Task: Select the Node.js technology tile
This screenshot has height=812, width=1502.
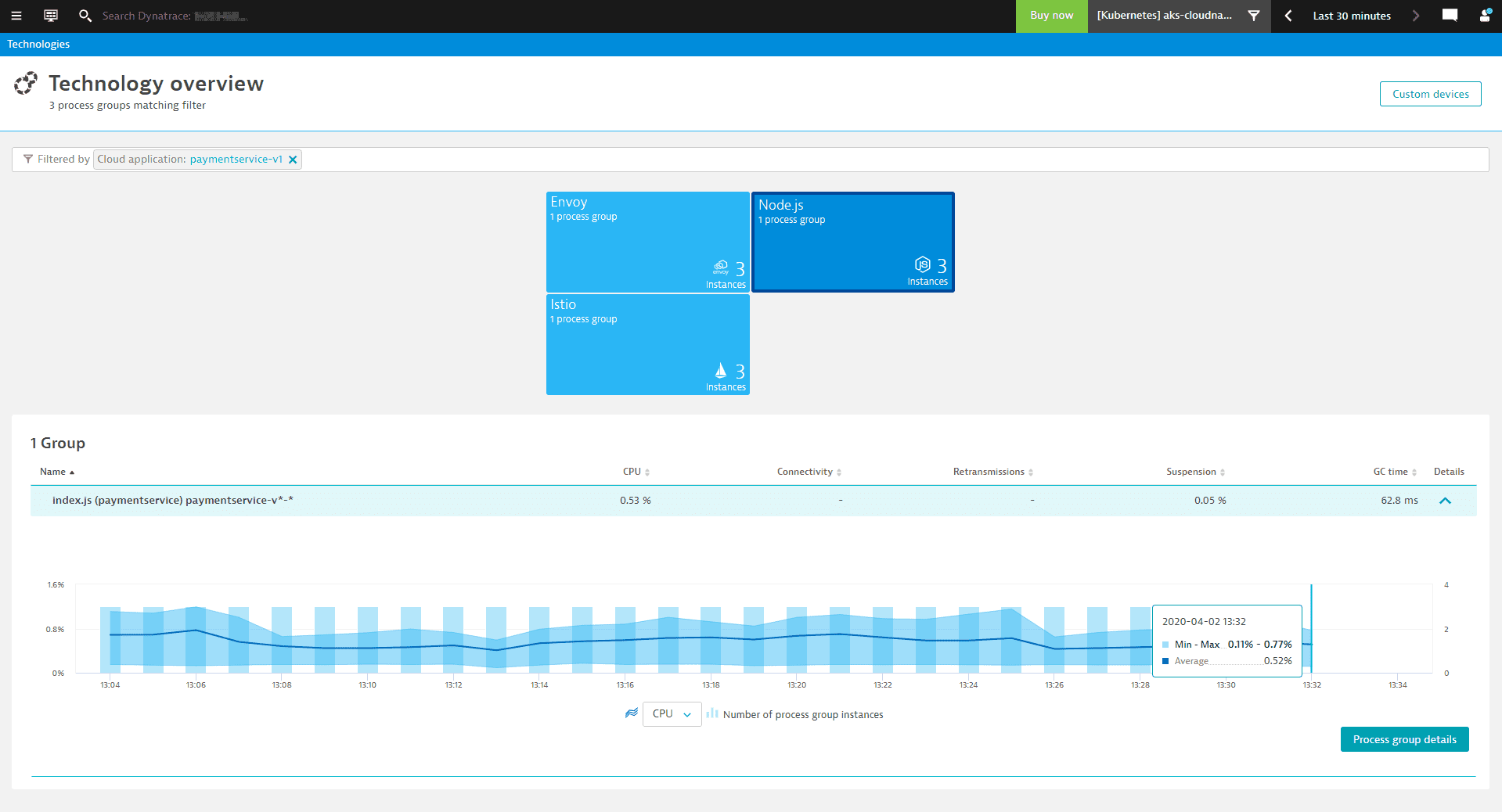Action: (x=853, y=243)
